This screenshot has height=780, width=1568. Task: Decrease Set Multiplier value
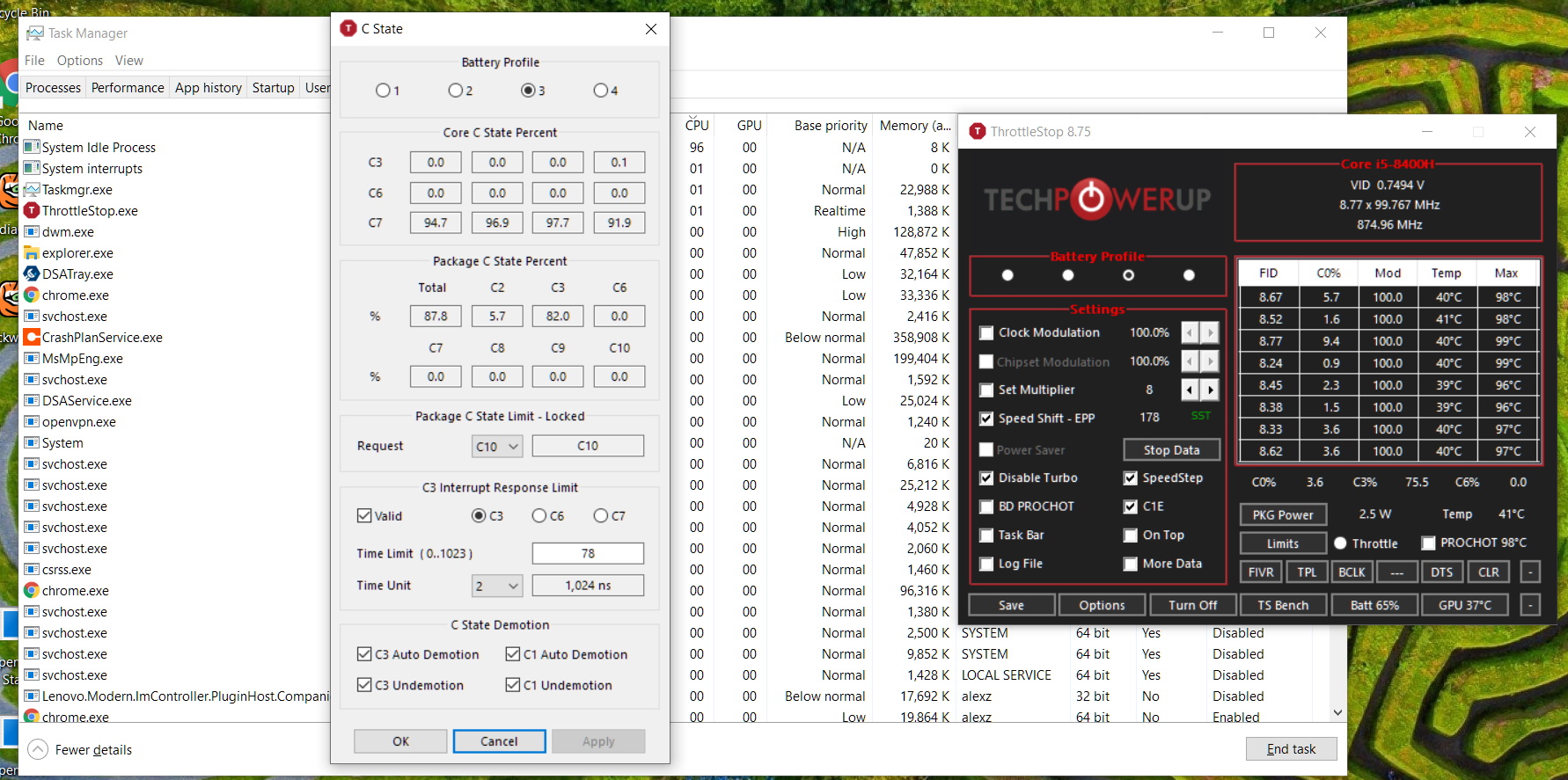coord(1190,390)
